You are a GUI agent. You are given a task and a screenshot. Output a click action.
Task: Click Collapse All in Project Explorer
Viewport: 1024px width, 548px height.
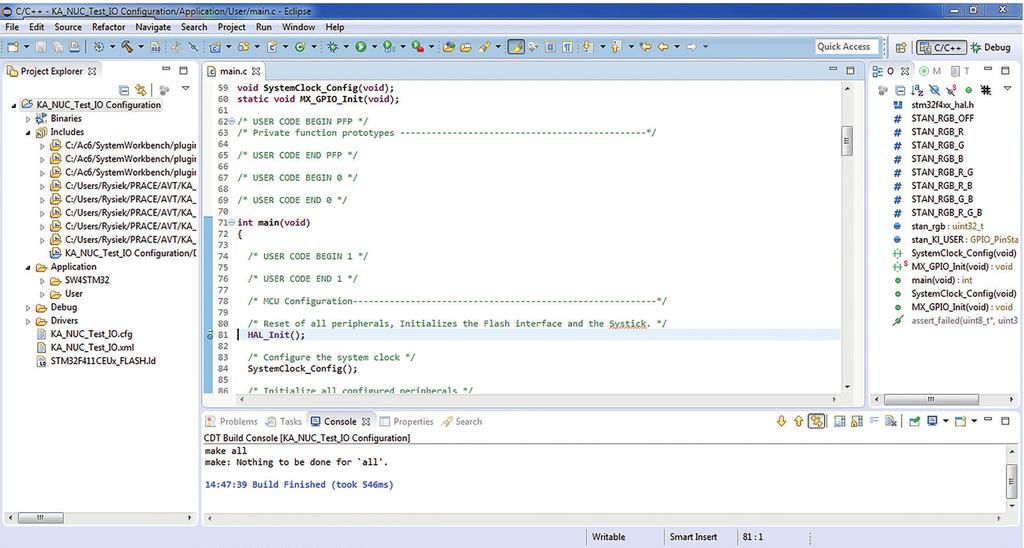(x=124, y=89)
